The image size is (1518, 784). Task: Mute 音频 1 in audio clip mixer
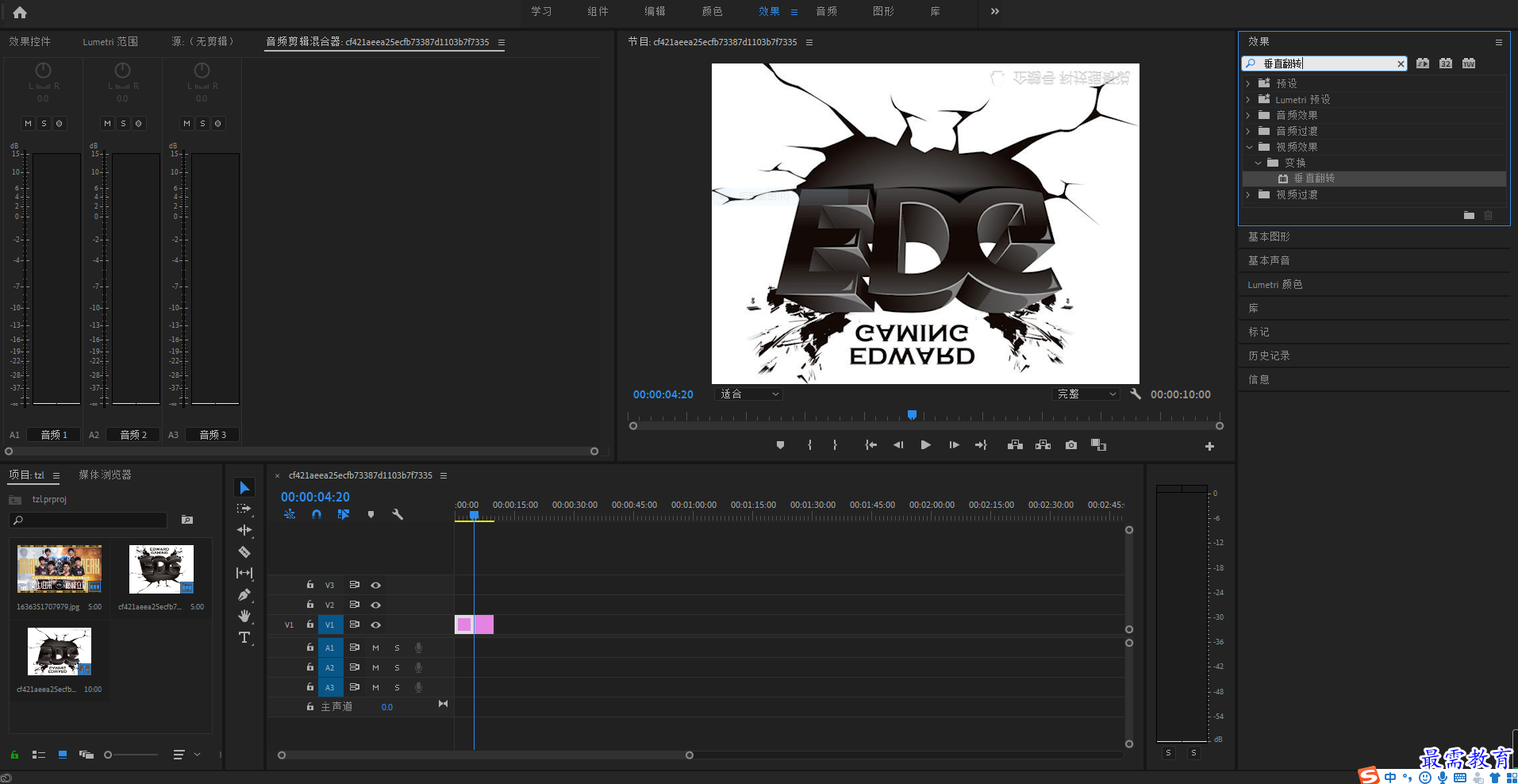28,123
